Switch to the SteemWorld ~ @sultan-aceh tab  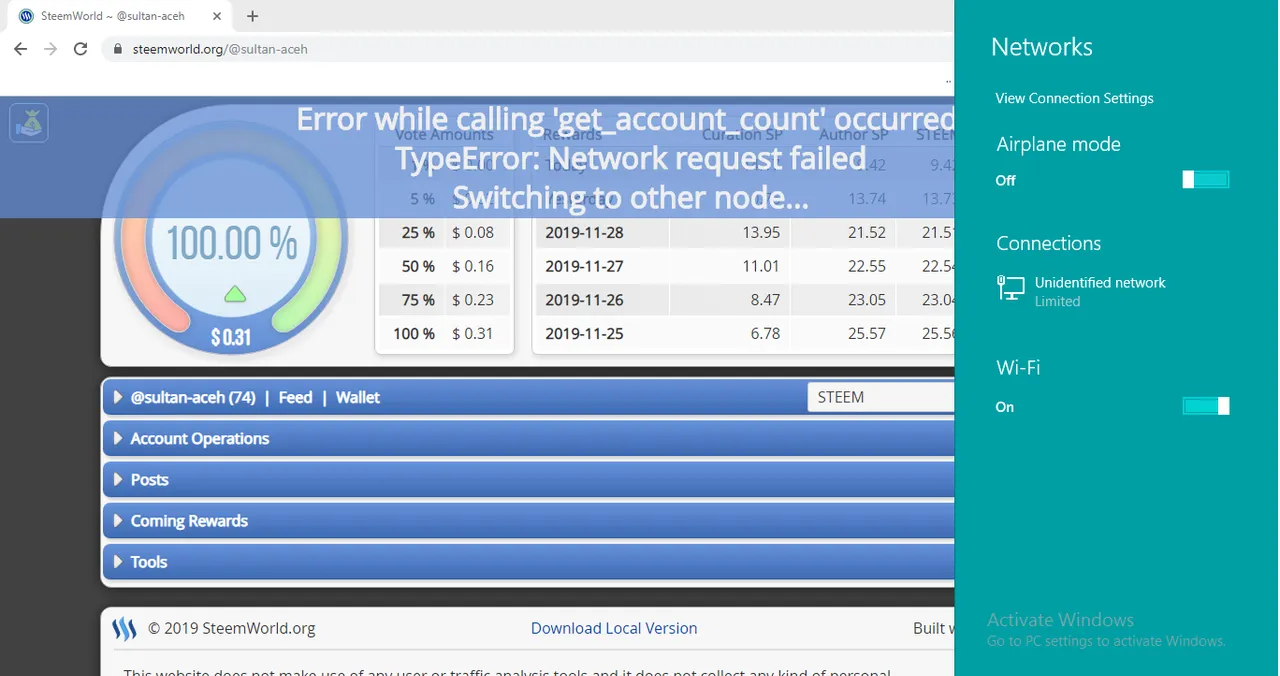120,16
